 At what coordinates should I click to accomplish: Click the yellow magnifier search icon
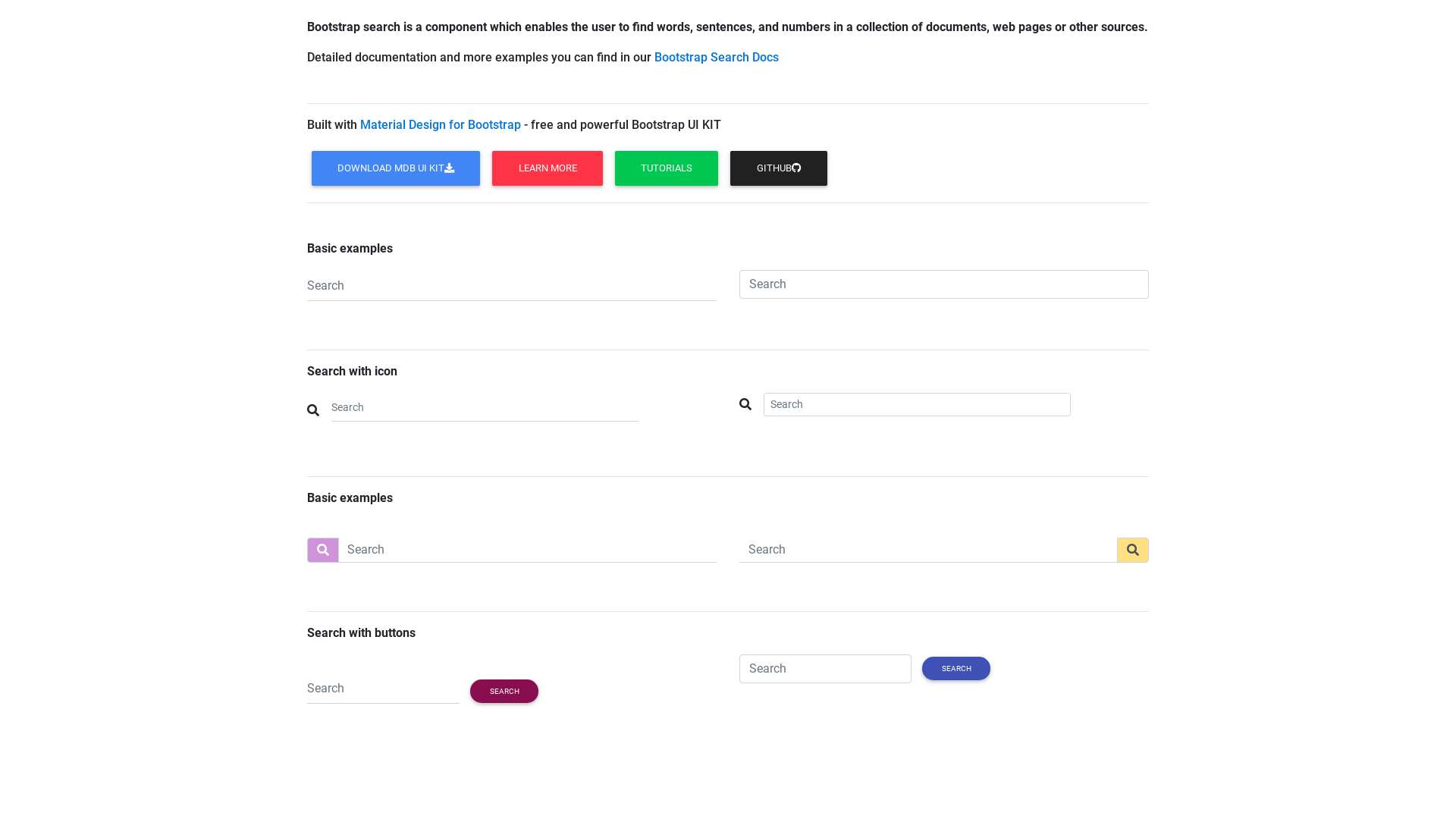(1132, 549)
